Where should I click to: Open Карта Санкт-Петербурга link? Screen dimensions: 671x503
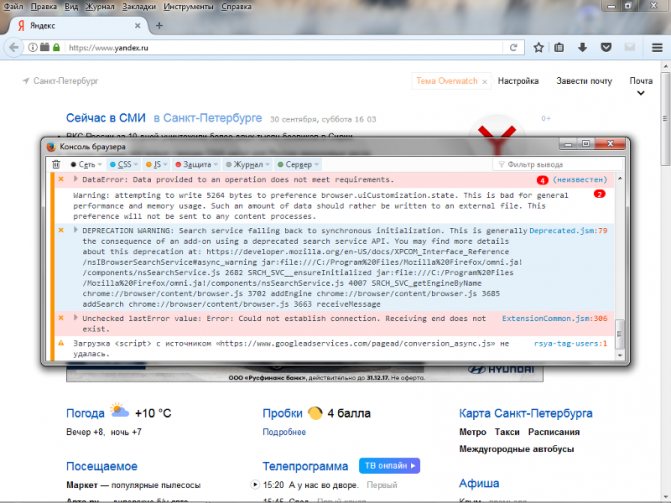(526, 413)
